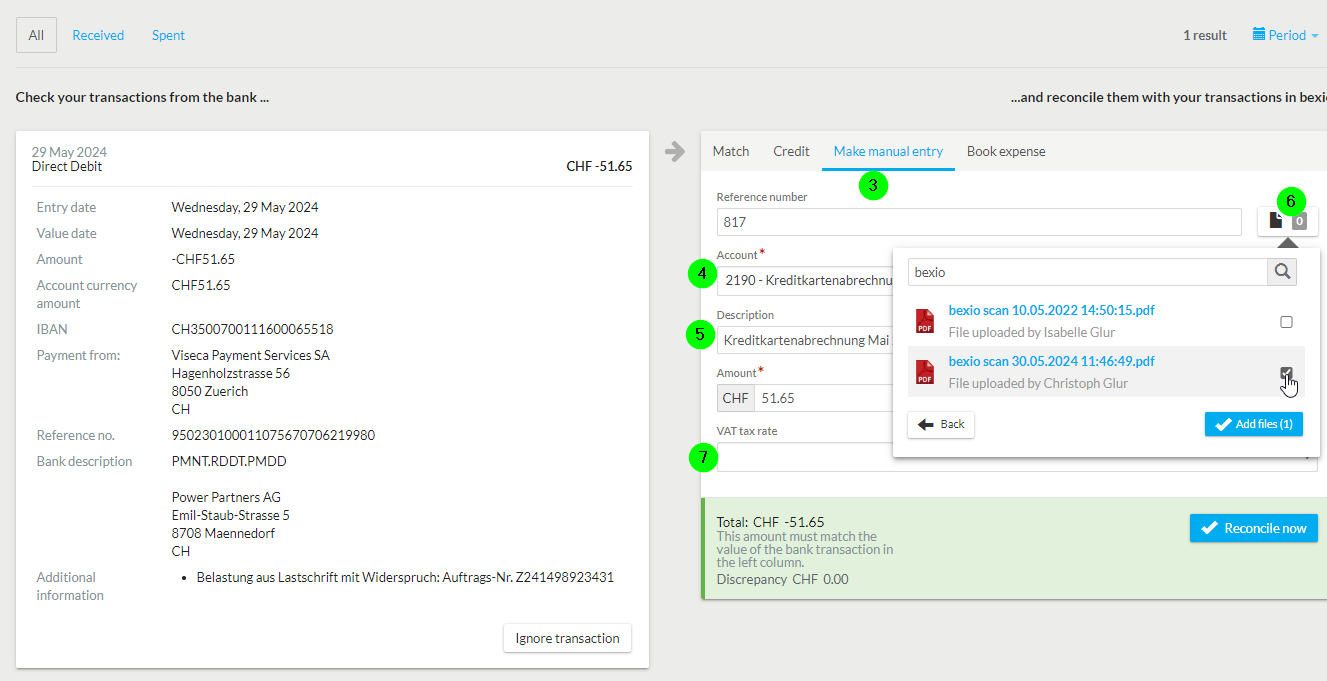Click the gray arrow between the columns

click(675, 151)
